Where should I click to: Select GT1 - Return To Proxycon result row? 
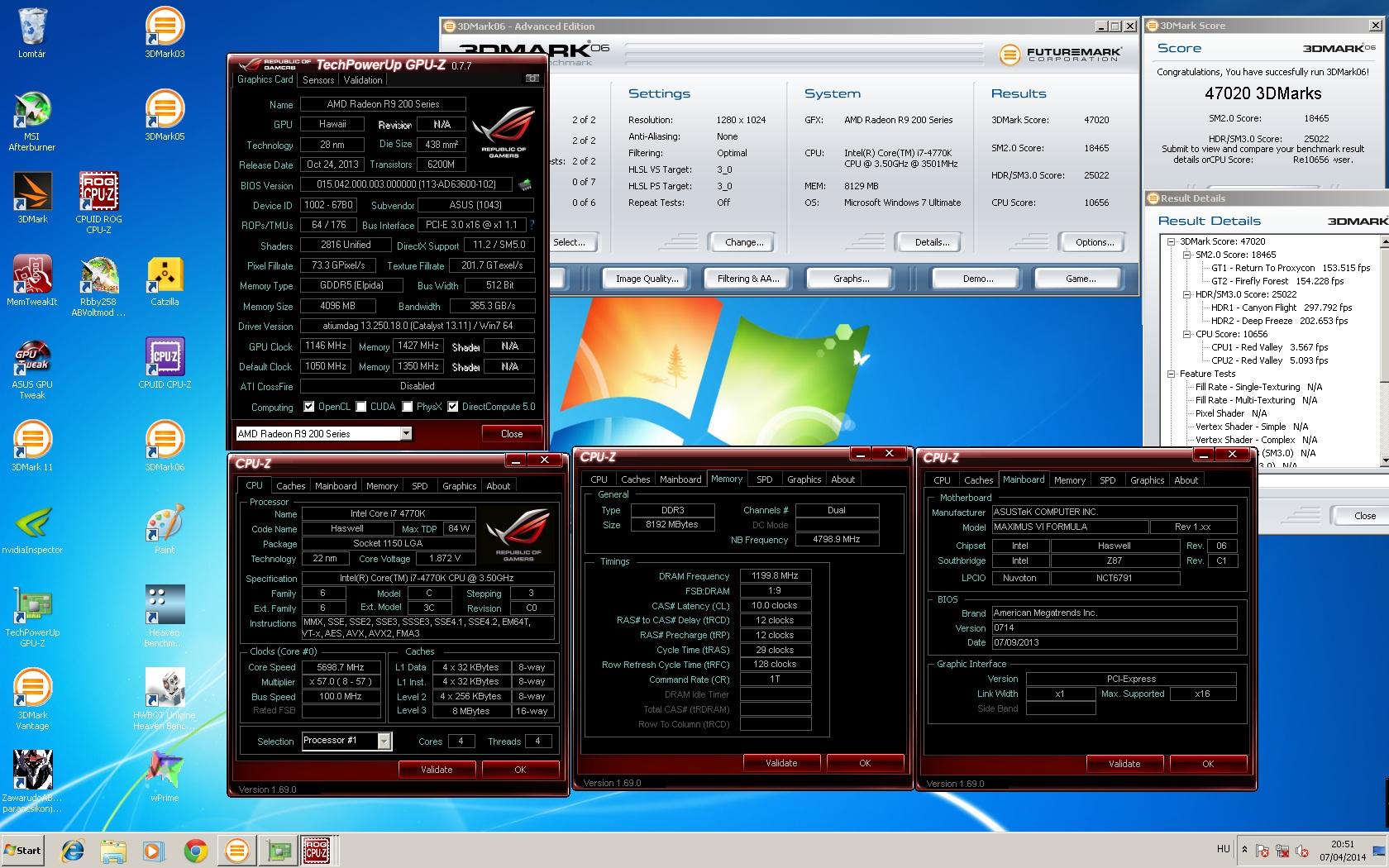tap(1291, 268)
